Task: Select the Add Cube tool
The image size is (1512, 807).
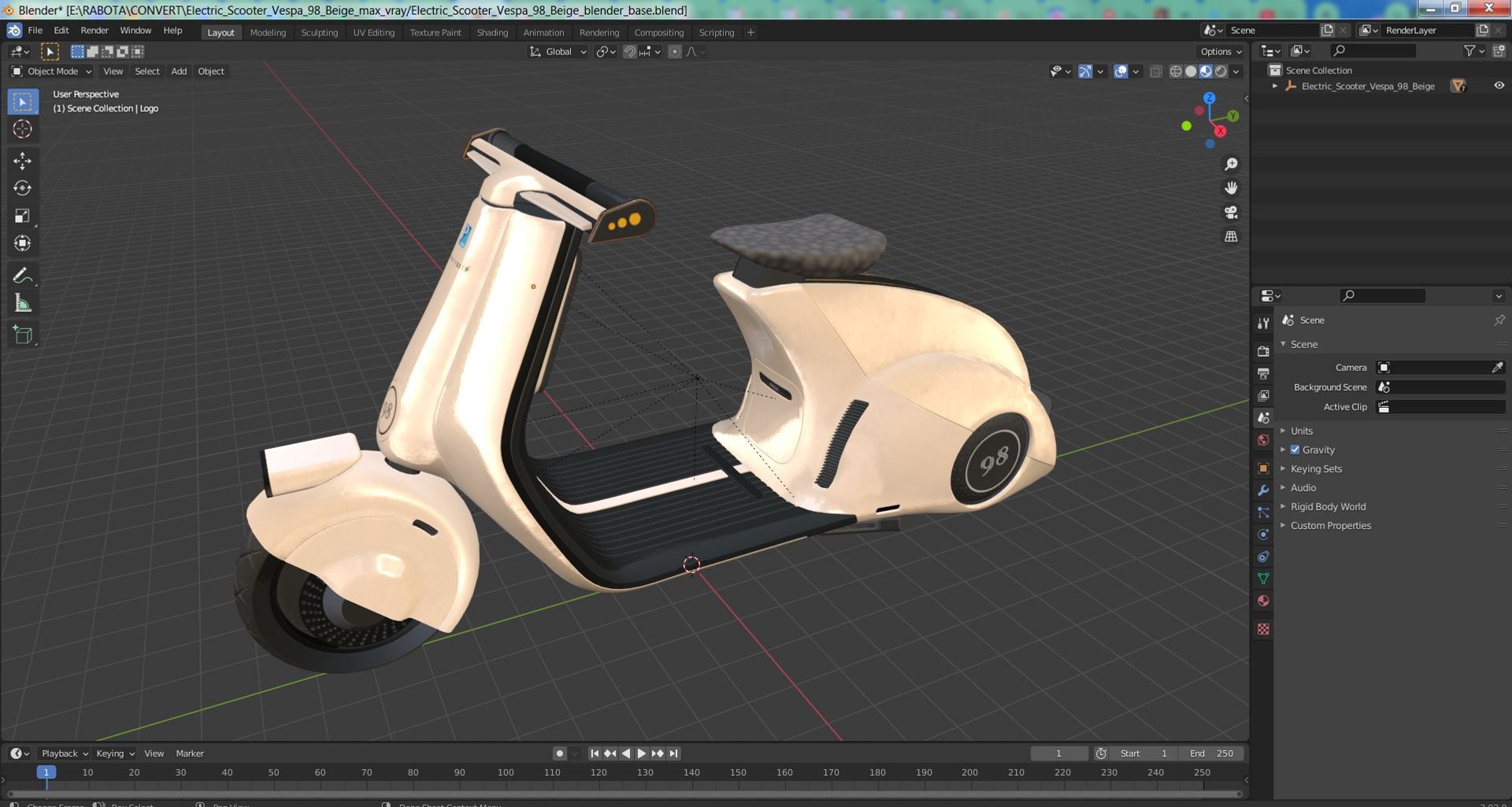Action: click(22, 335)
